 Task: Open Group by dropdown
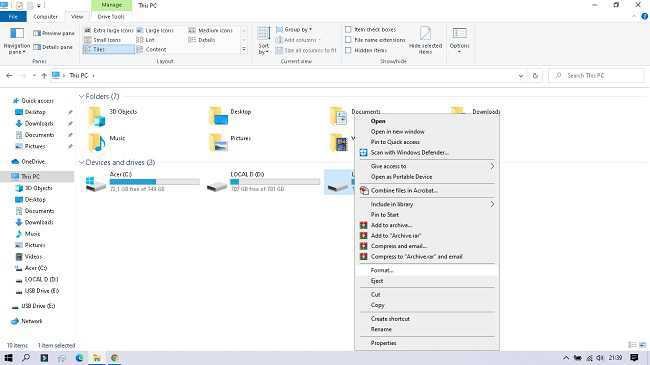point(294,29)
